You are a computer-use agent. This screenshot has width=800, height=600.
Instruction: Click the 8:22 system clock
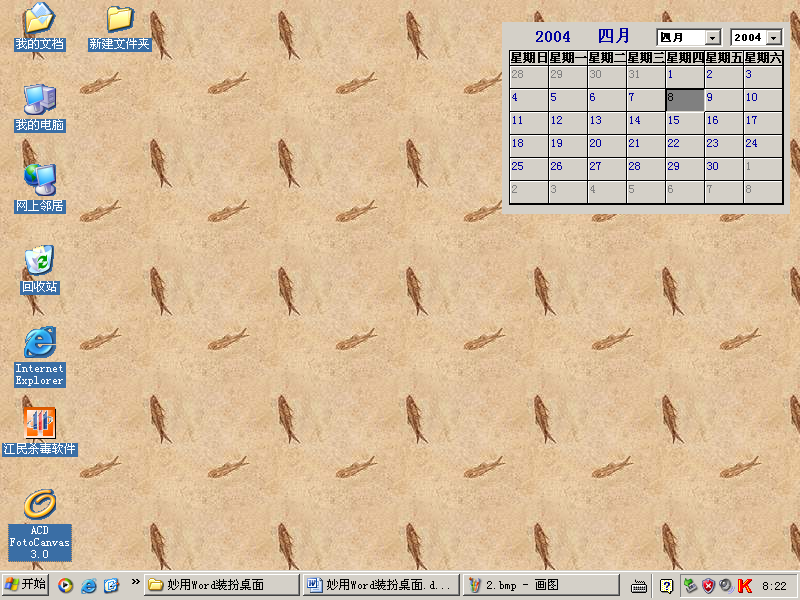(774, 586)
